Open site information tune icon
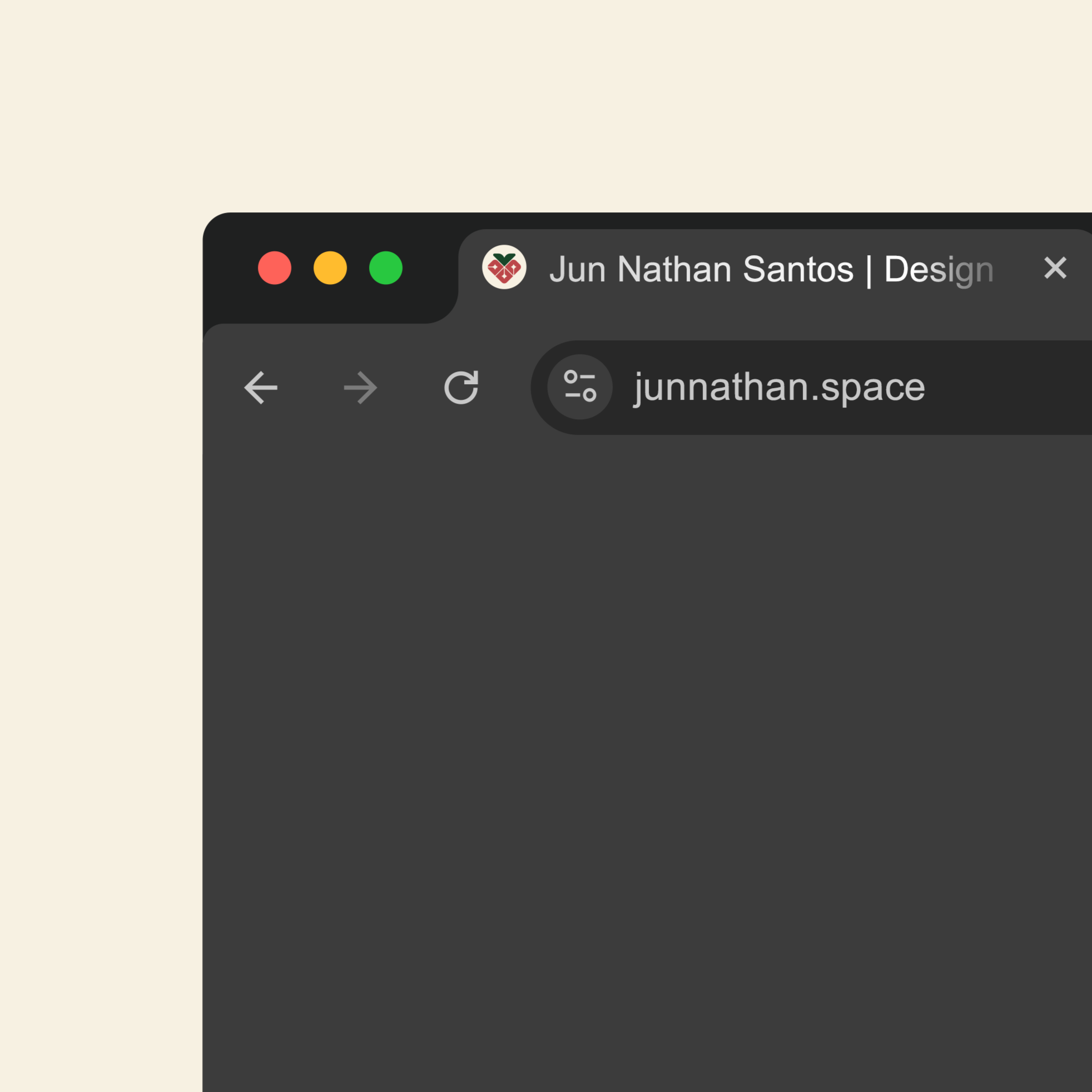 click(x=580, y=386)
